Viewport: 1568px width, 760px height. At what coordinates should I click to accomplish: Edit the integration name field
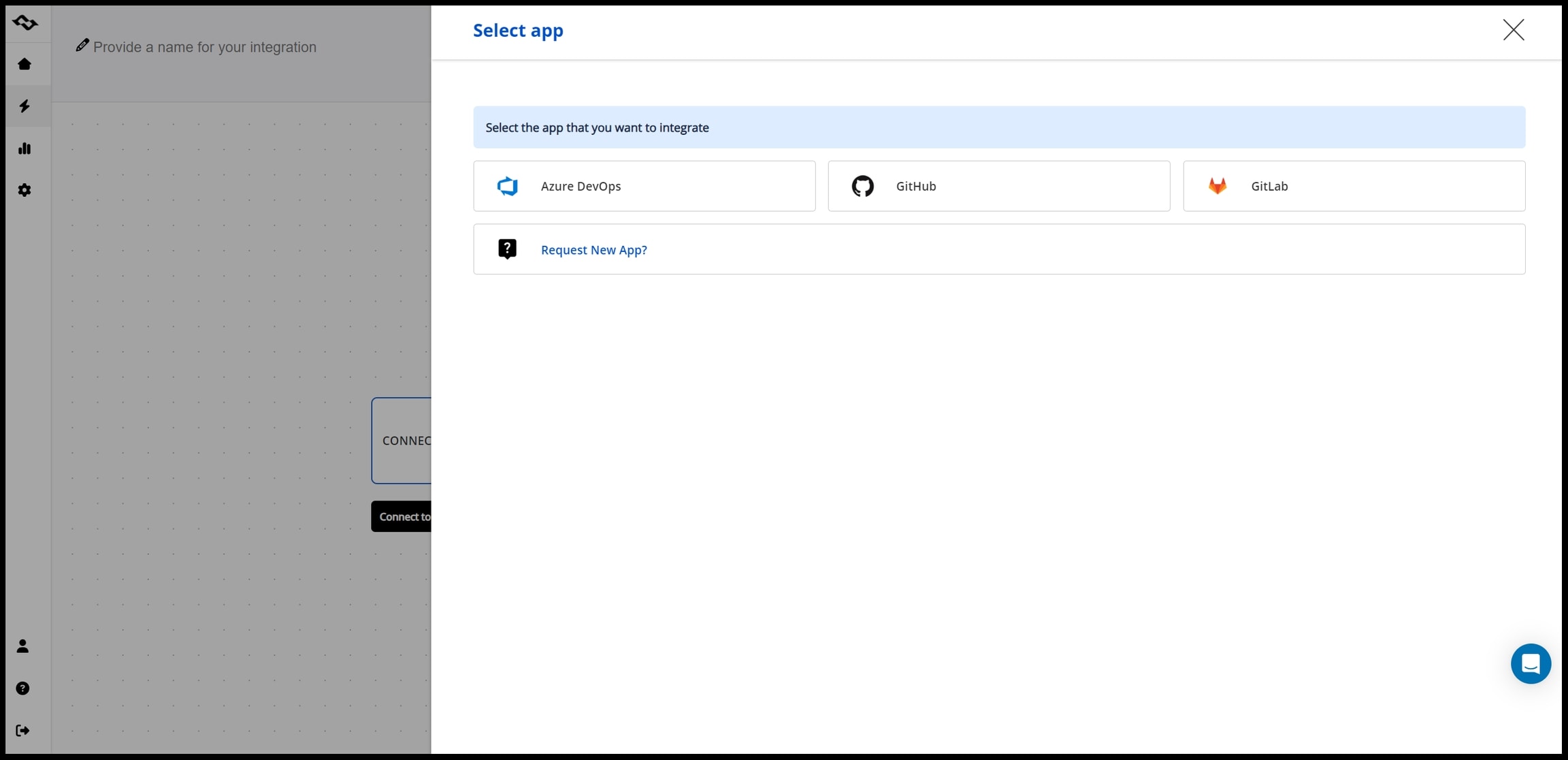(x=205, y=47)
